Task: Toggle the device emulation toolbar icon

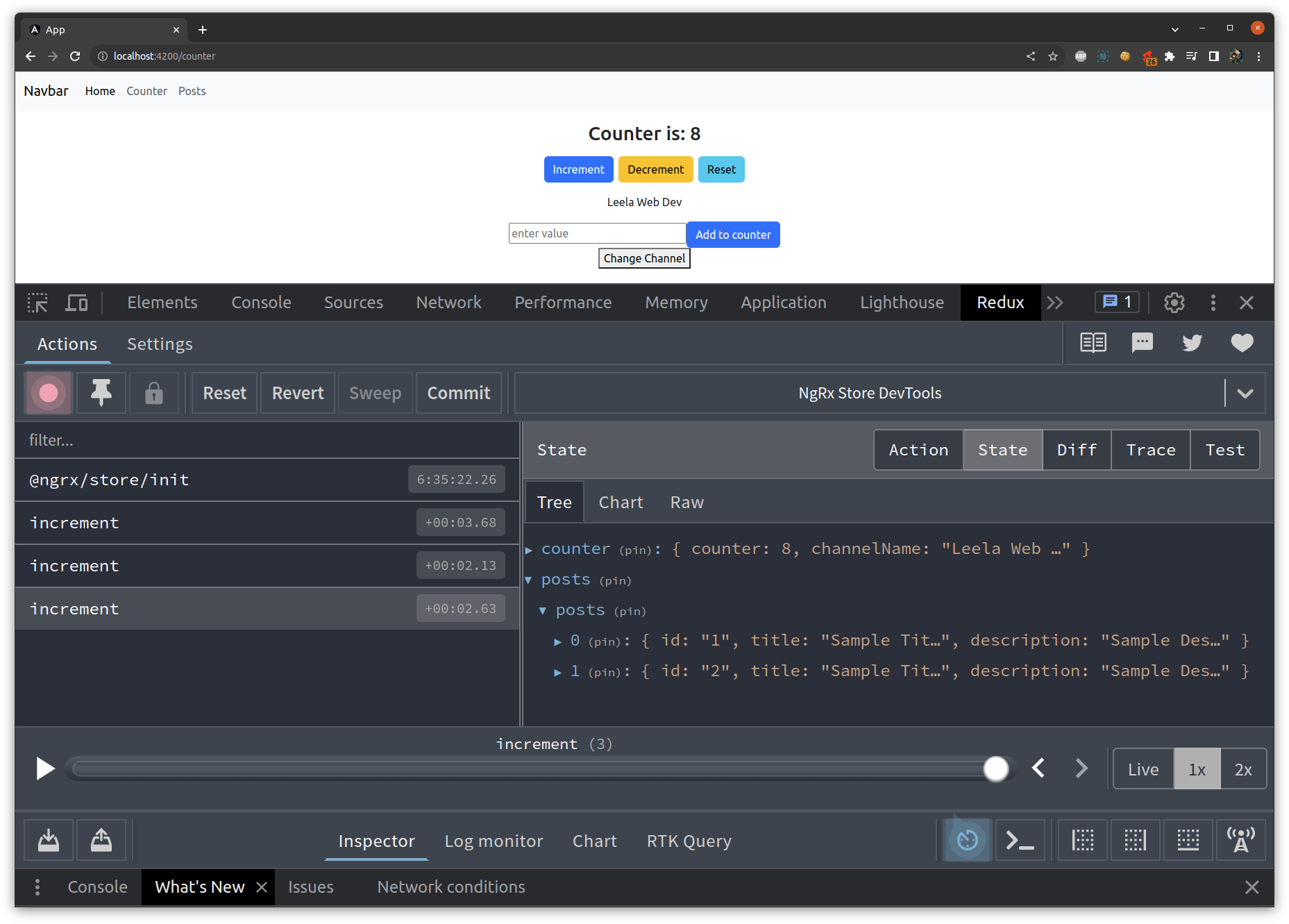Action: [x=76, y=302]
